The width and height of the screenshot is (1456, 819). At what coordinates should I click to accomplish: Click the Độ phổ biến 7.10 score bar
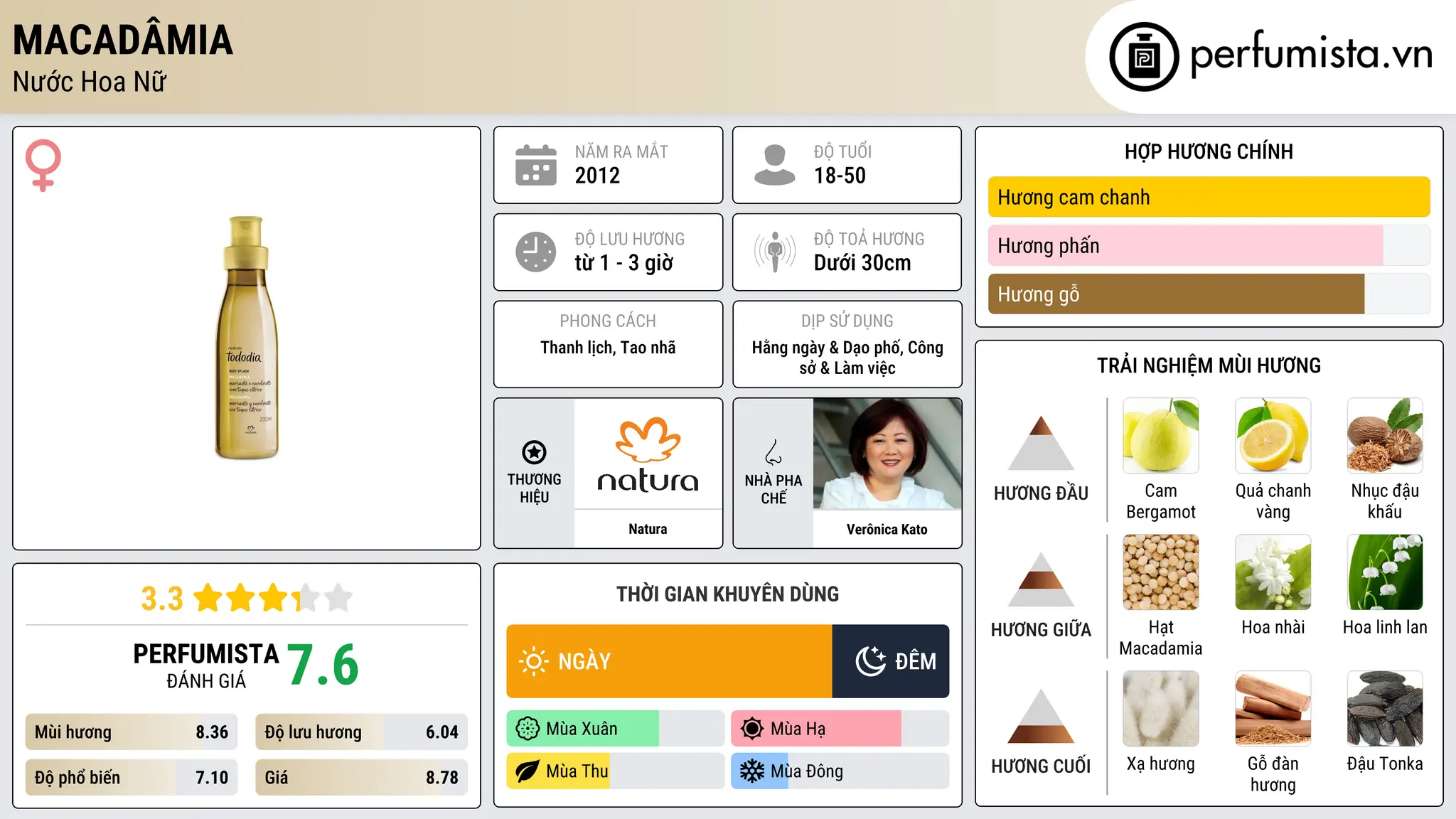[x=132, y=778]
